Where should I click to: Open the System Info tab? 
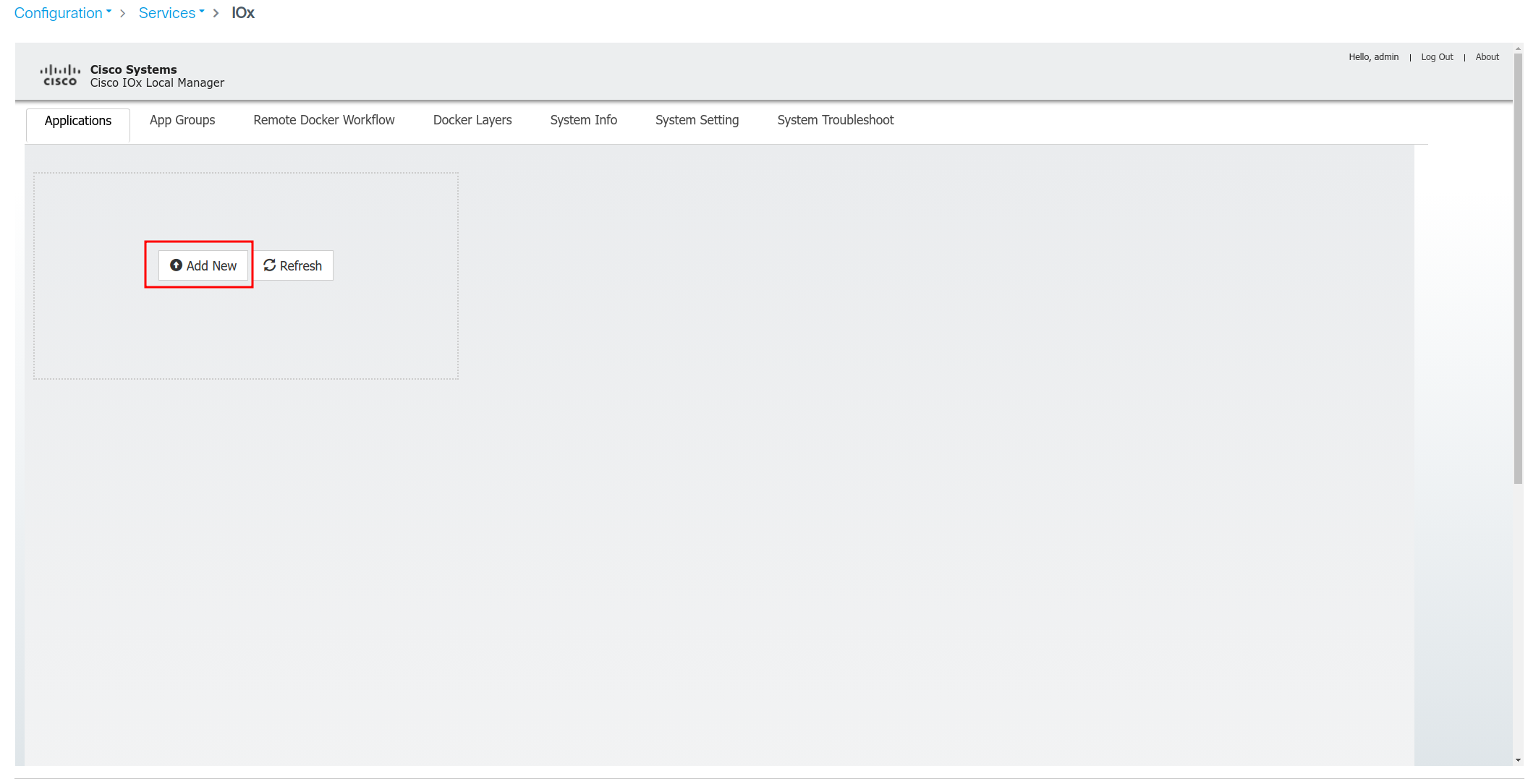coord(583,120)
